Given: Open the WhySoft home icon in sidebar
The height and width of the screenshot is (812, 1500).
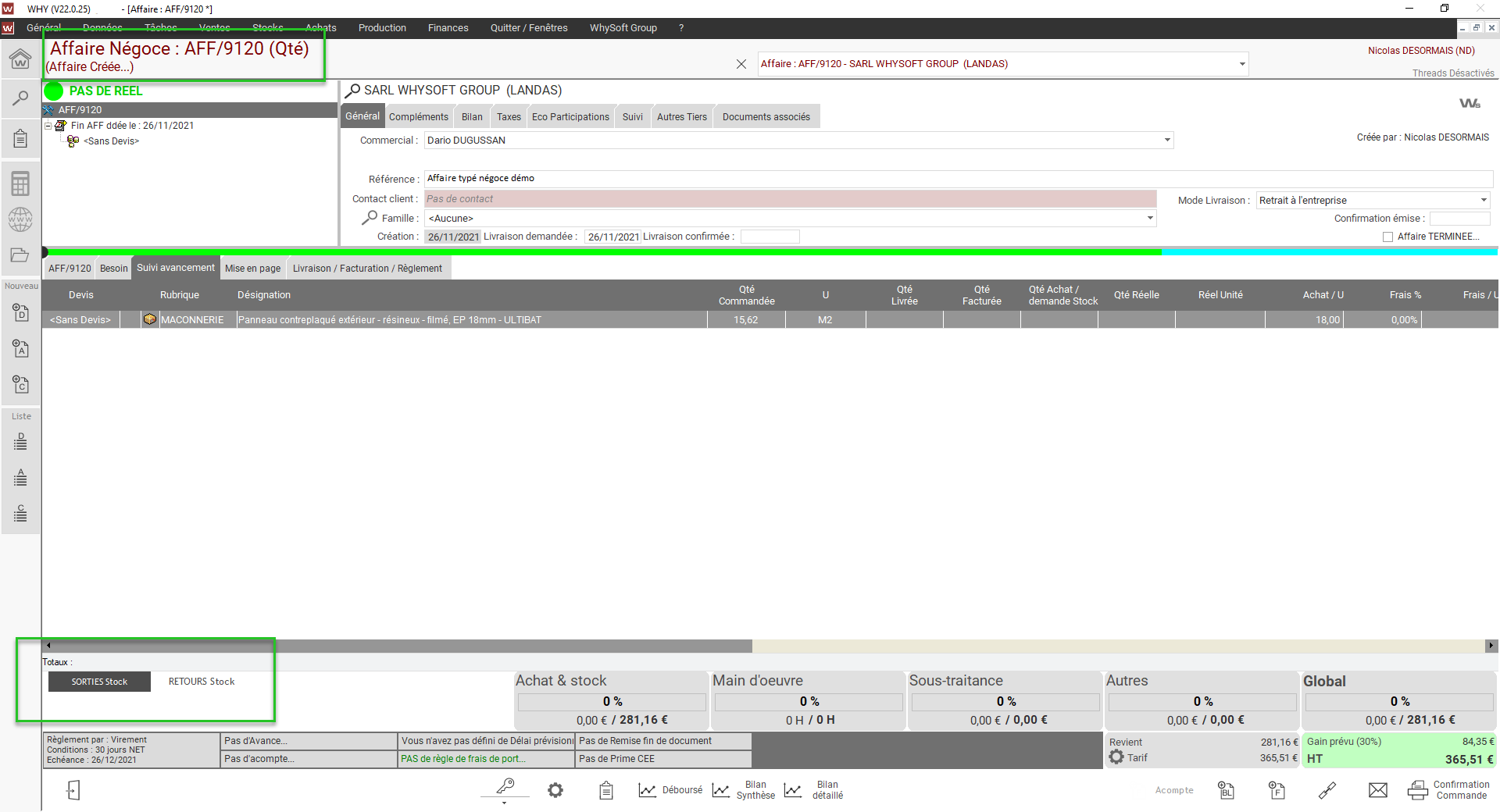Looking at the screenshot, I should pos(20,59).
